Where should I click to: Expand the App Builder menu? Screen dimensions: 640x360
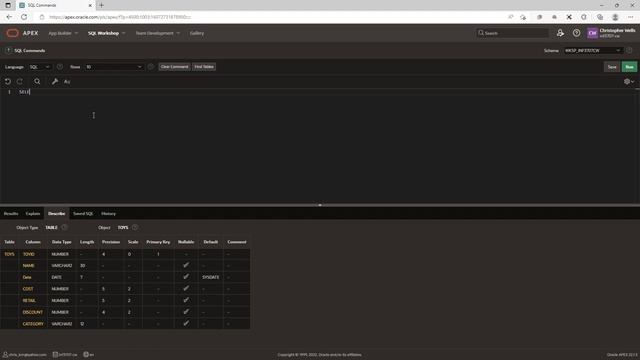(x=63, y=33)
